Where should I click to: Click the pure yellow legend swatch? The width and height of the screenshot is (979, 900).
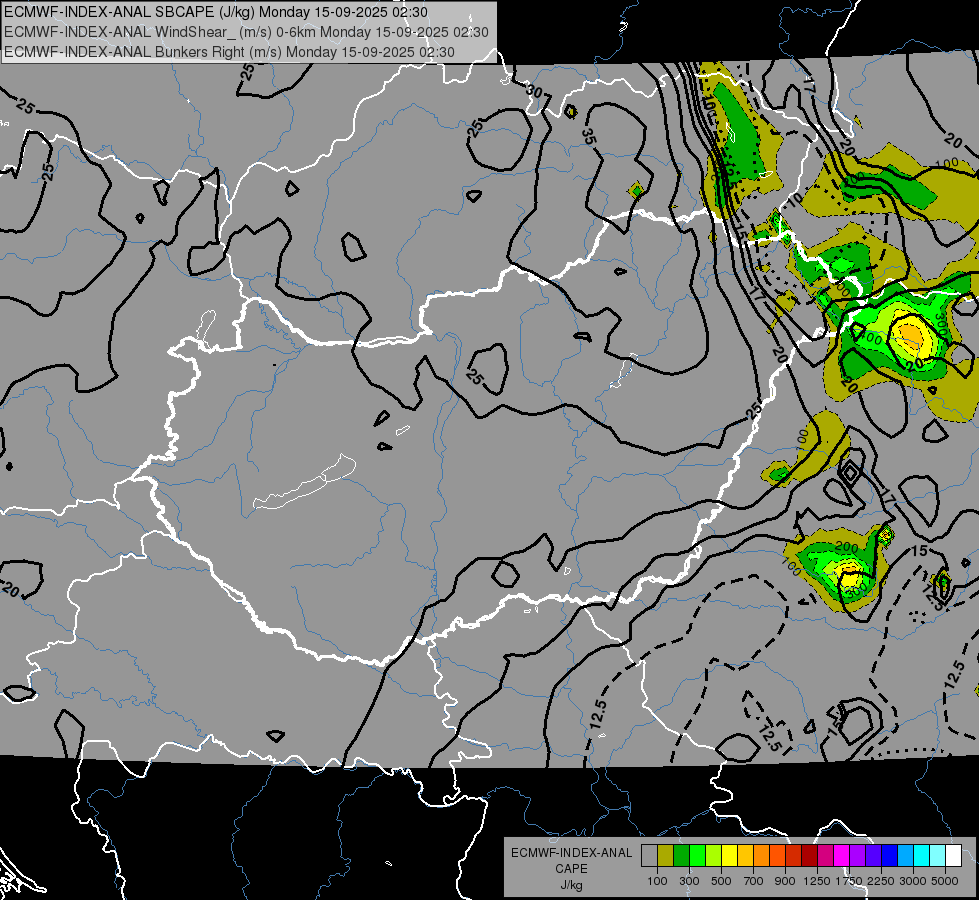[x=729, y=856]
